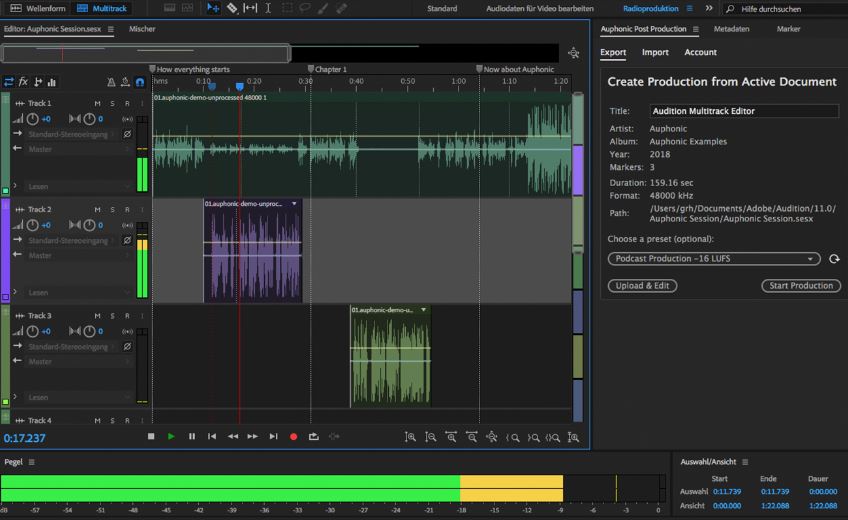Solo Track 1
Image resolution: width=848 pixels, height=520 pixels.
[x=112, y=103]
